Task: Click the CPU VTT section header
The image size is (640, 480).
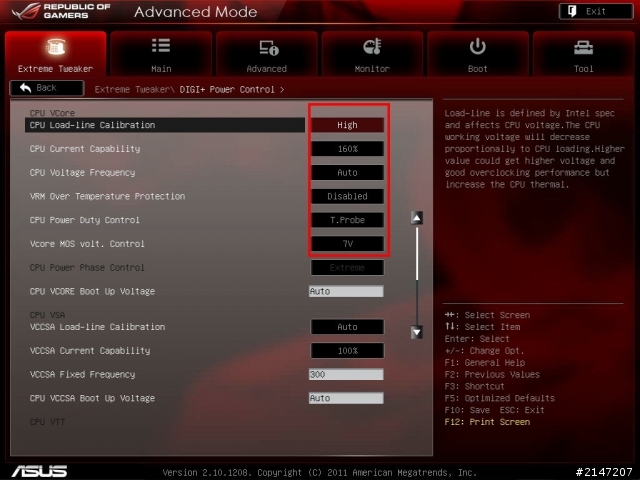Action: point(47,422)
